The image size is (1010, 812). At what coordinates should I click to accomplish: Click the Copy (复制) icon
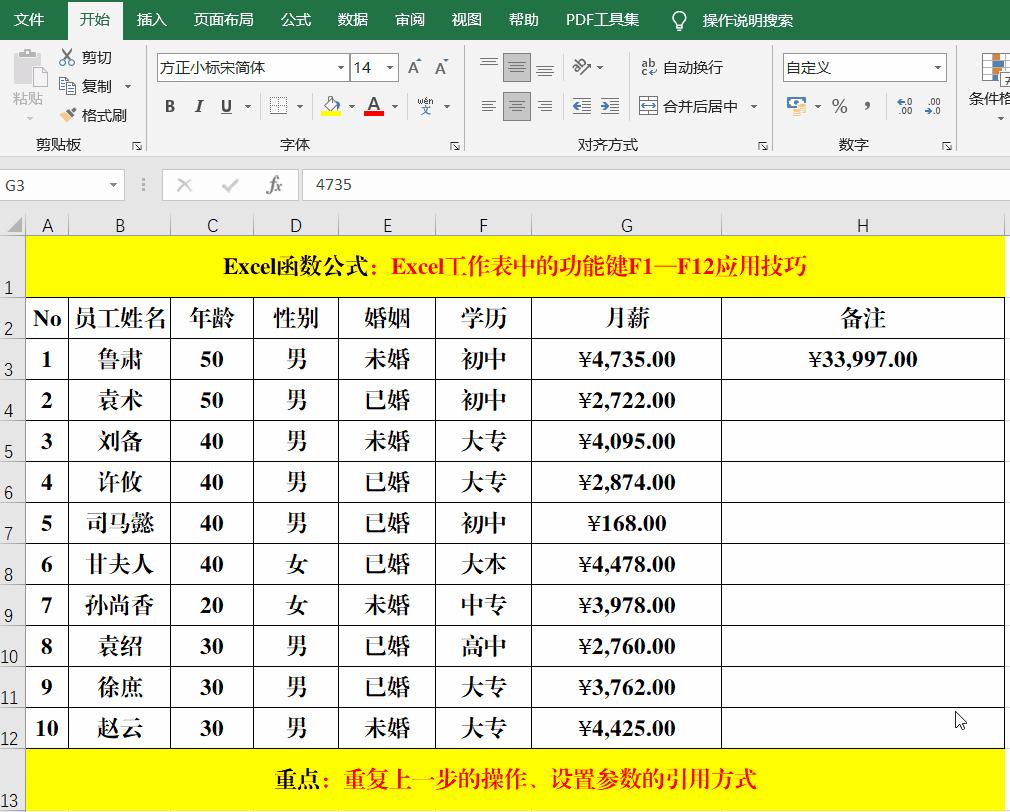point(68,85)
